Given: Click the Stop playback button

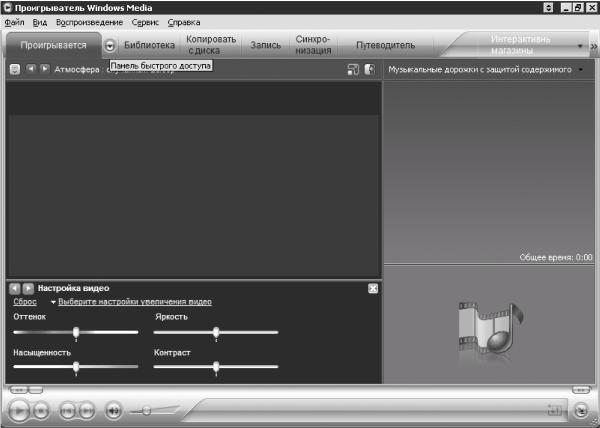Looking at the screenshot, I should pos(41,410).
